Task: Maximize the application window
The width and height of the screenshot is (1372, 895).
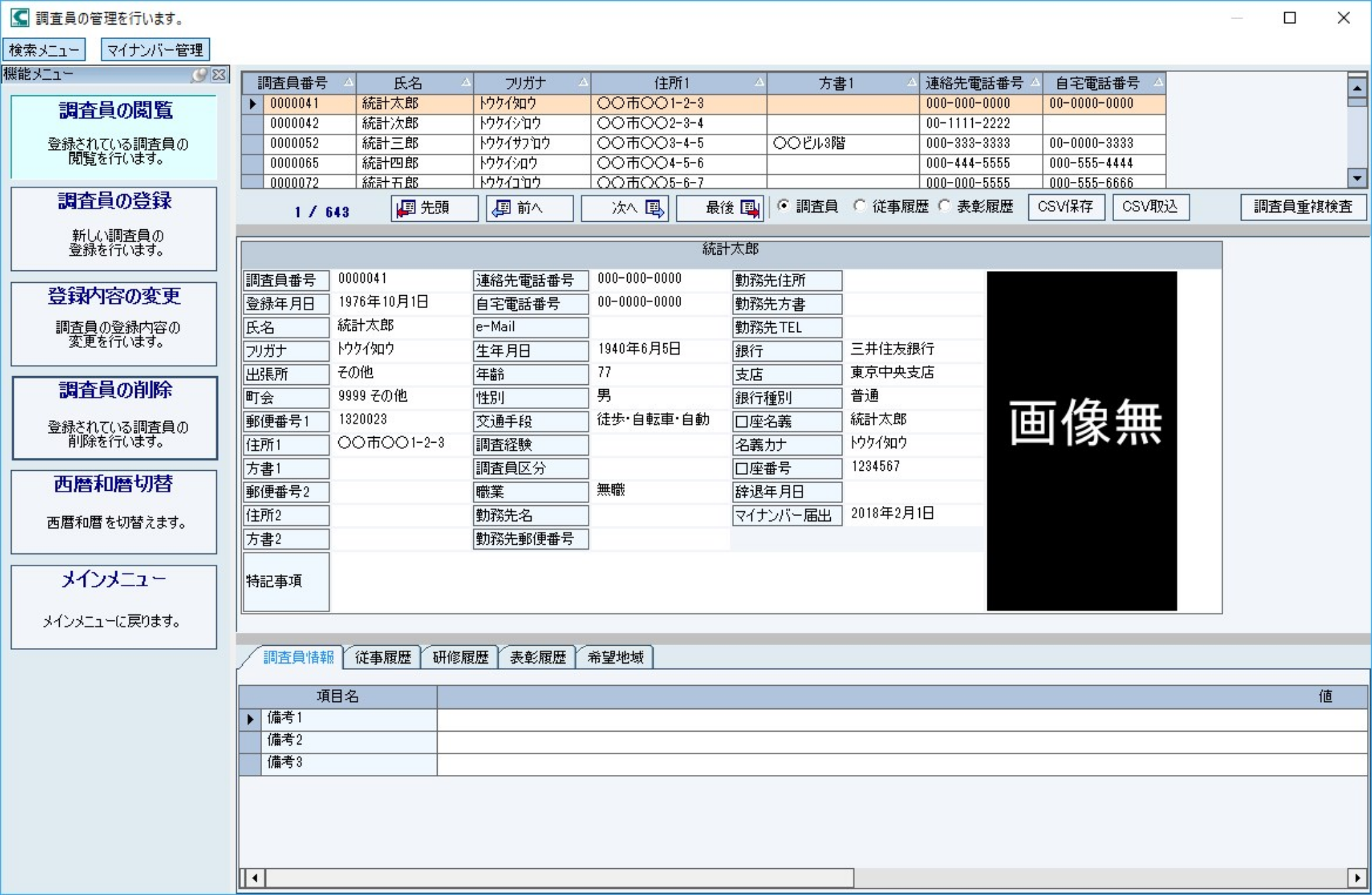Action: pos(1290,18)
